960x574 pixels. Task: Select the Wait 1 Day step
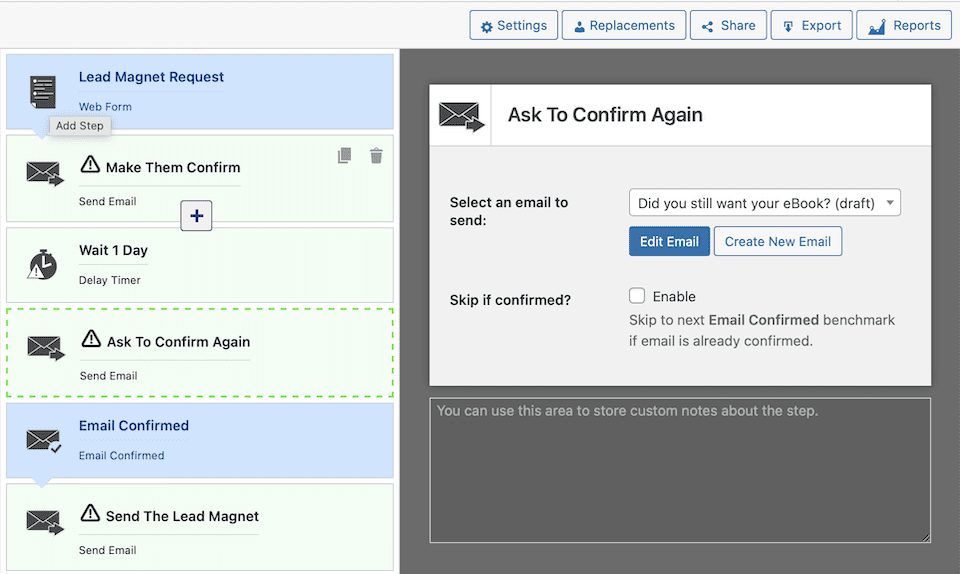tap(200, 265)
